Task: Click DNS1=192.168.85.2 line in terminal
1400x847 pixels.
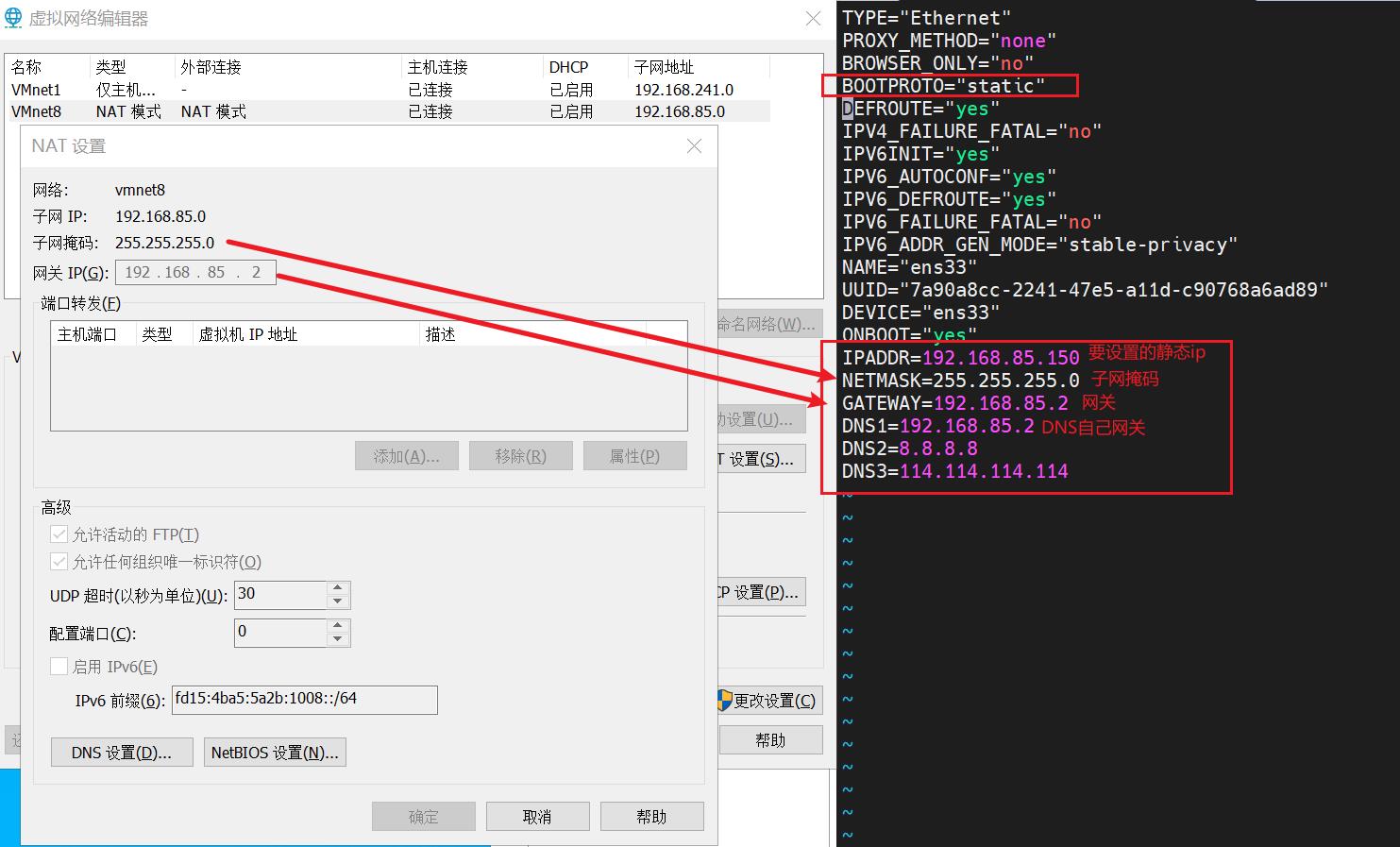Action: point(937,426)
